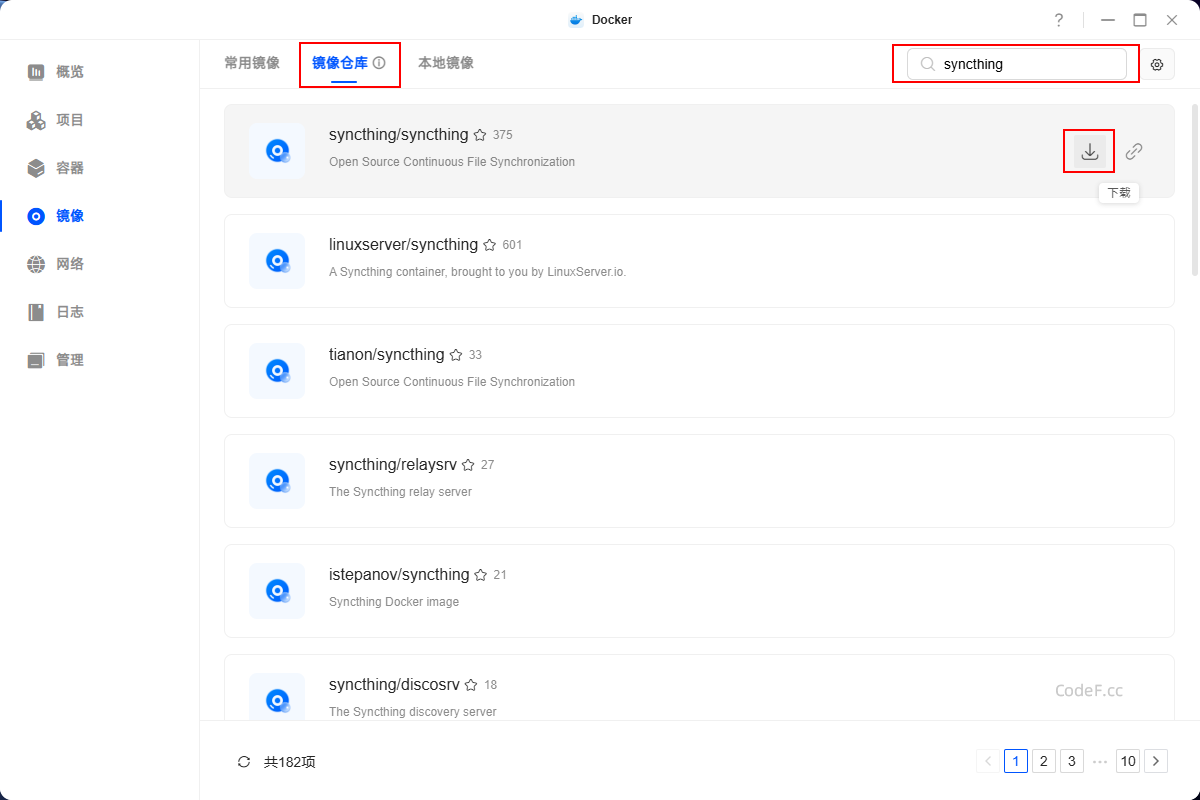Go to page 3

point(1072,761)
